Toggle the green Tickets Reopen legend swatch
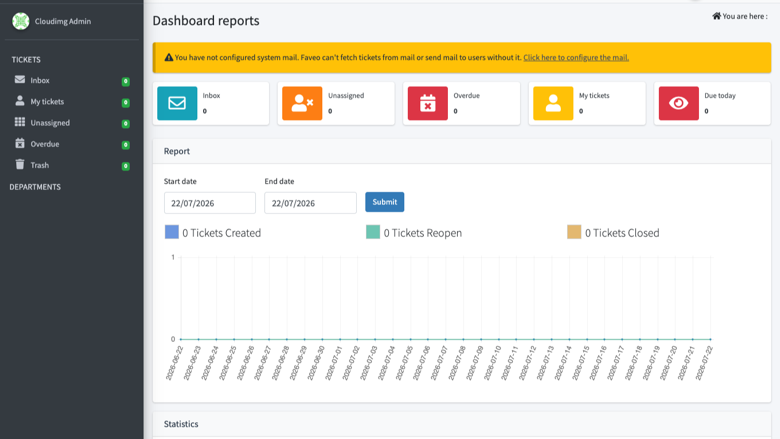This screenshot has height=439, width=780. [x=373, y=232]
